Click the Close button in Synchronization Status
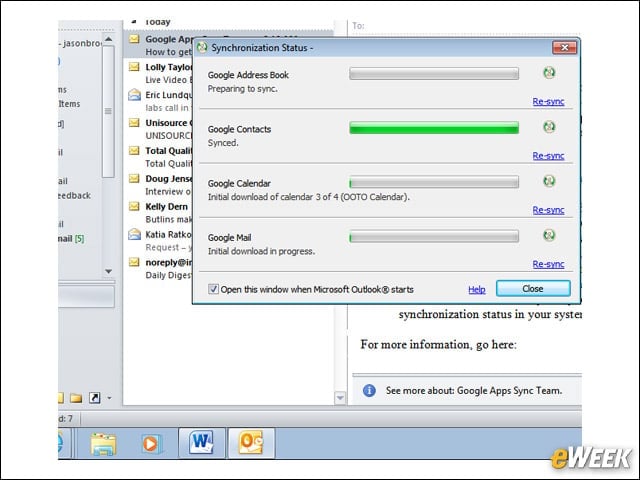The width and height of the screenshot is (640, 480). pos(533,289)
